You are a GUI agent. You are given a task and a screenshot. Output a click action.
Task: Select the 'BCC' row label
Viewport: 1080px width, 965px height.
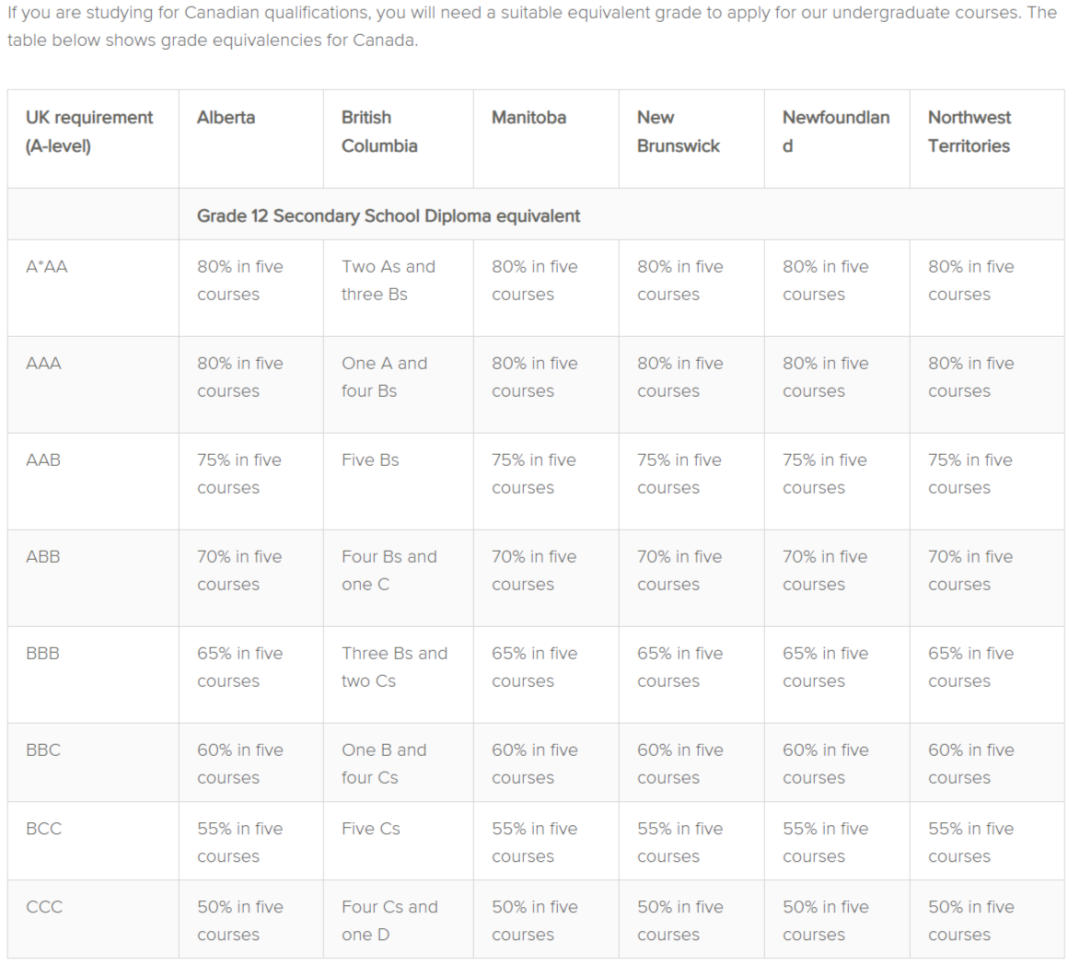[x=43, y=828]
